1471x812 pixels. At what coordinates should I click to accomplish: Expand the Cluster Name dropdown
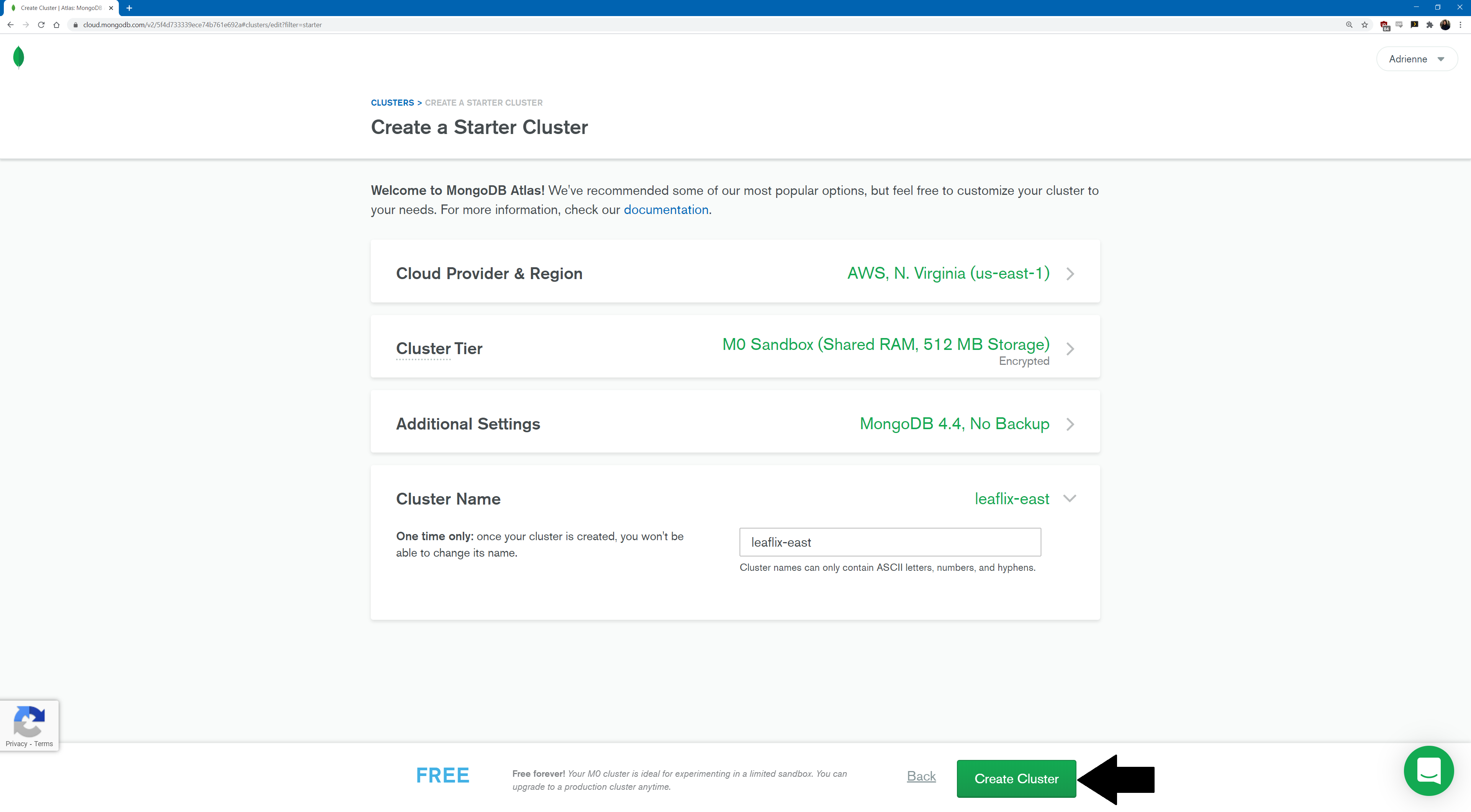[1068, 498]
